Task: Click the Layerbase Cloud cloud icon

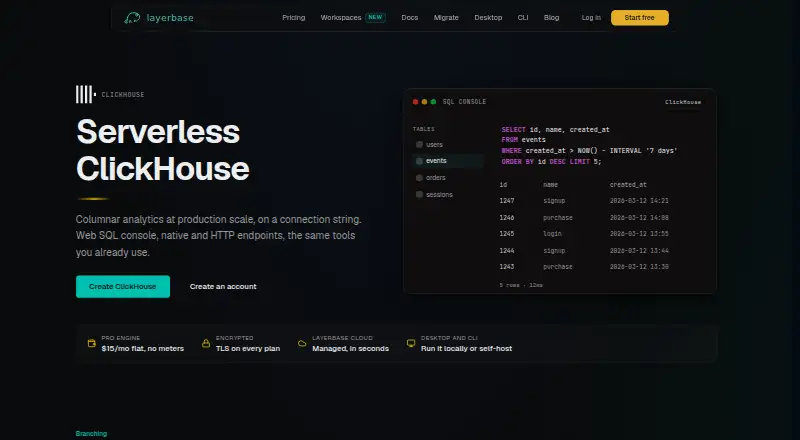Action: (302, 343)
